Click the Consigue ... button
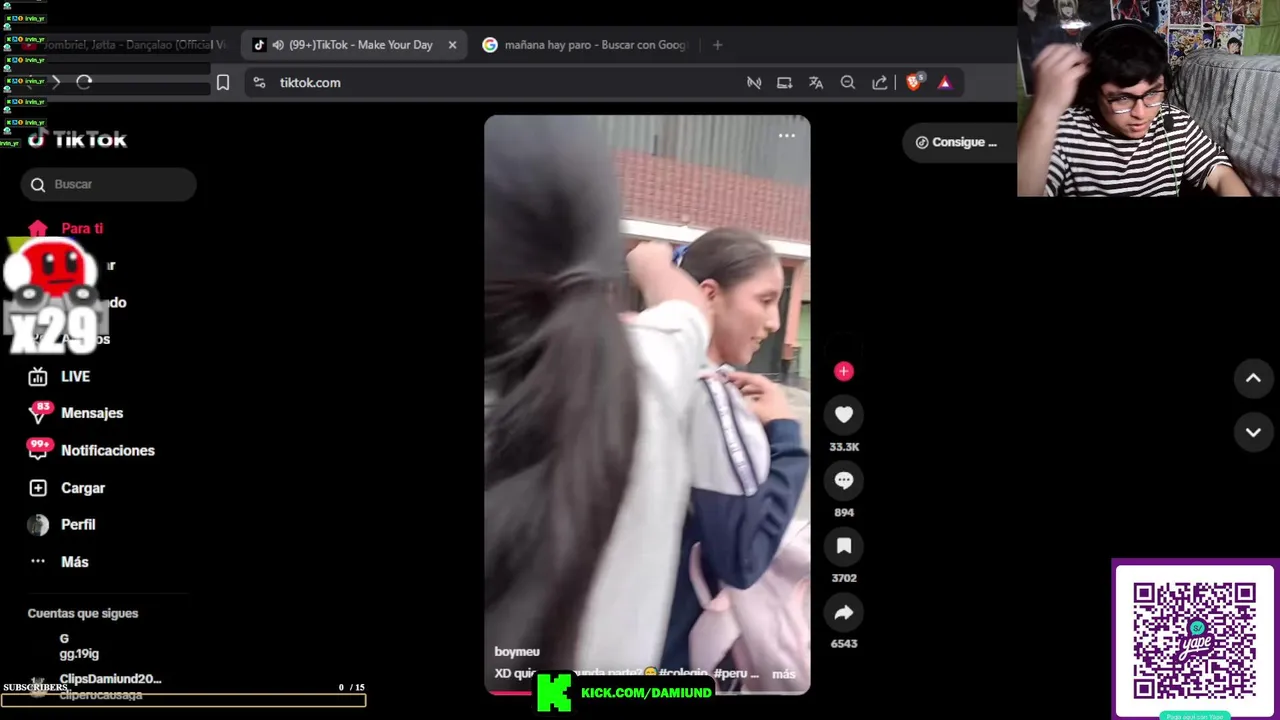1280x720 pixels. click(958, 142)
